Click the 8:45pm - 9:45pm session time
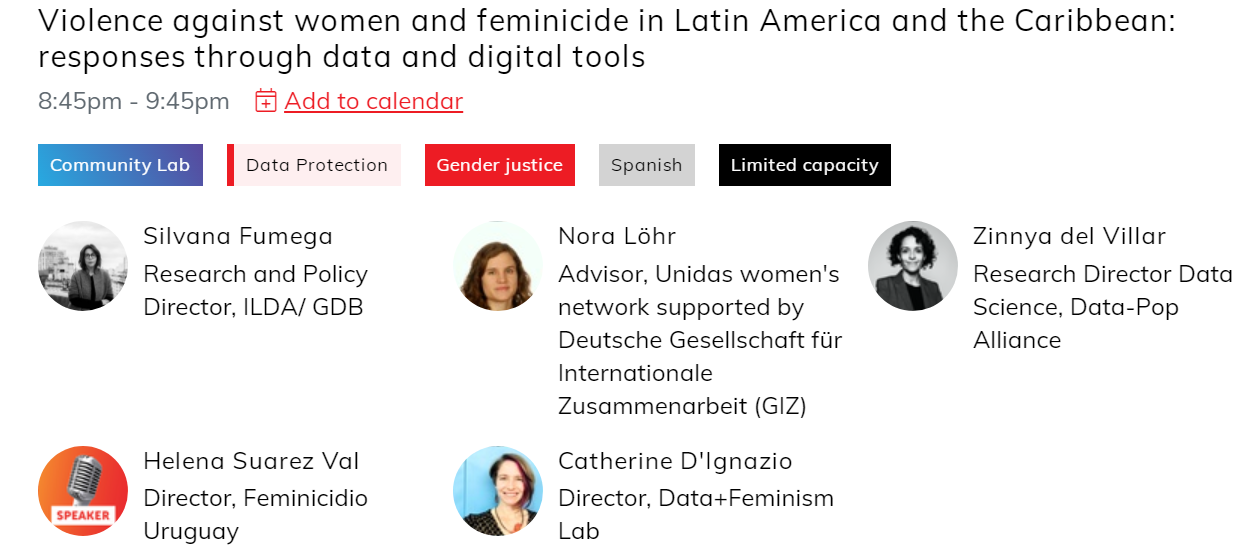 pos(134,101)
